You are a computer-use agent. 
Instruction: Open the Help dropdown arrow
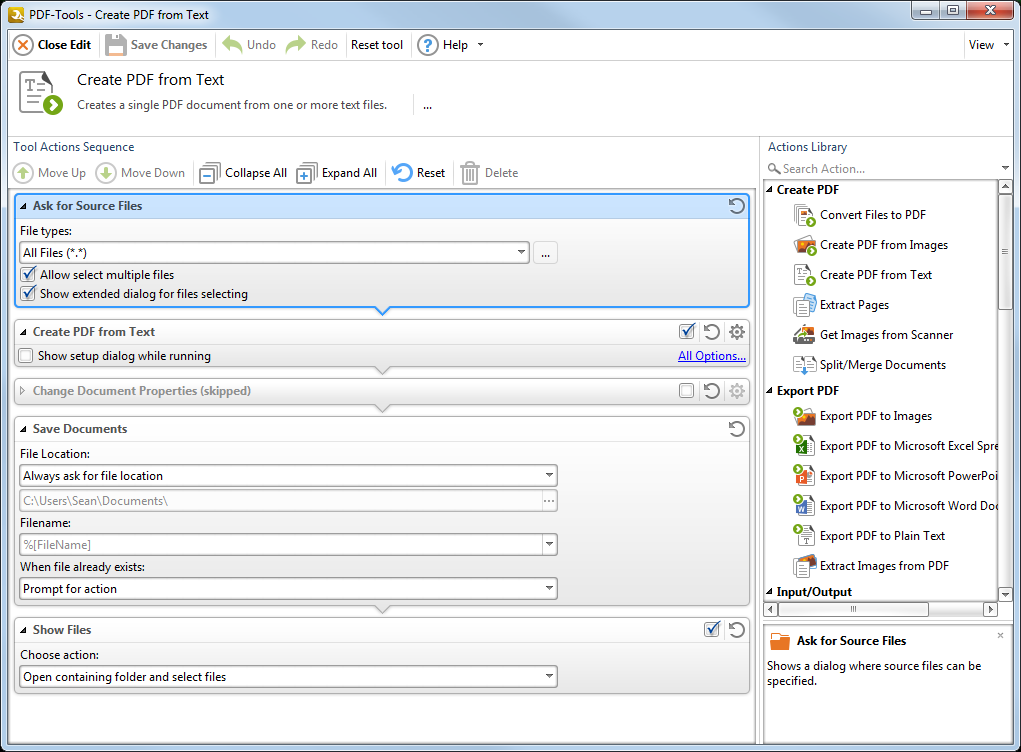[x=481, y=45]
